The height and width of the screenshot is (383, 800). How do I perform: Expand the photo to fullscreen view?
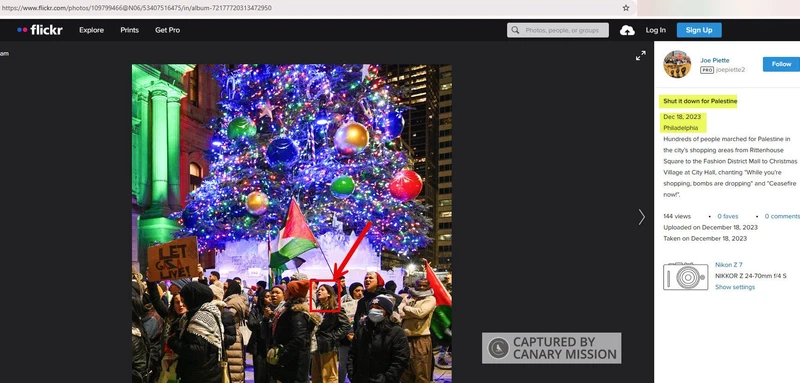640,56
